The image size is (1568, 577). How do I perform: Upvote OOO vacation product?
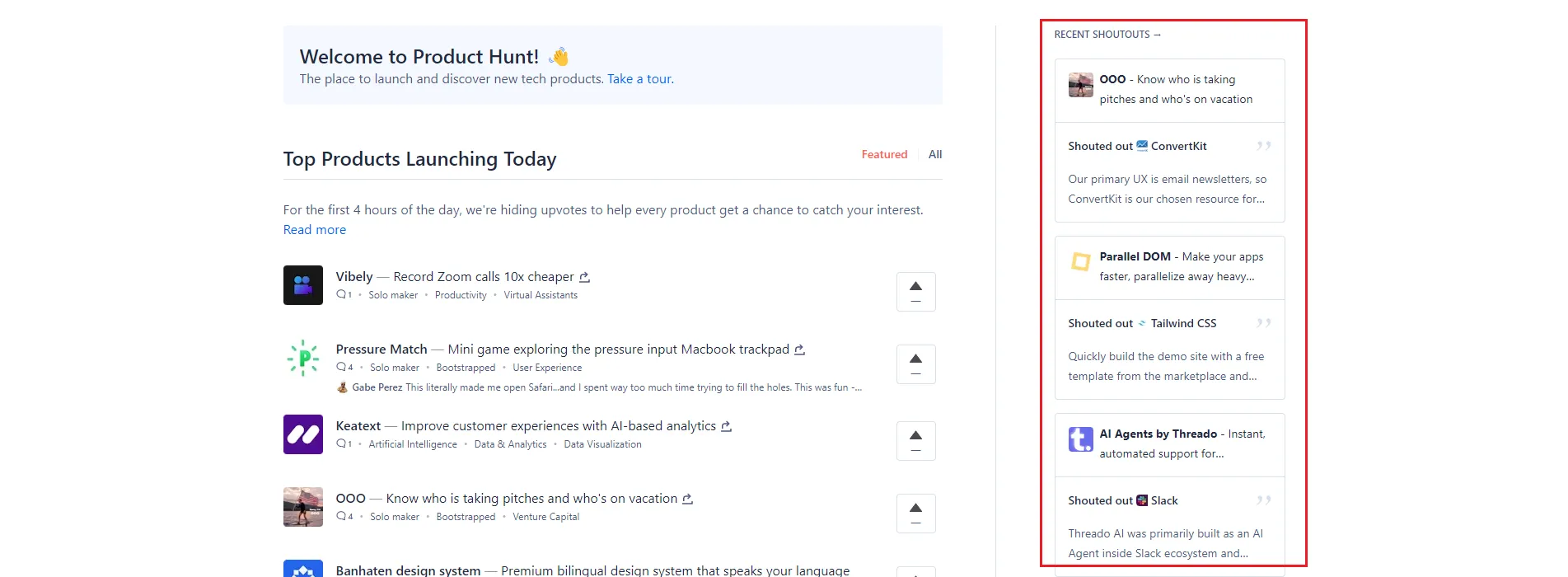(915, 514)
